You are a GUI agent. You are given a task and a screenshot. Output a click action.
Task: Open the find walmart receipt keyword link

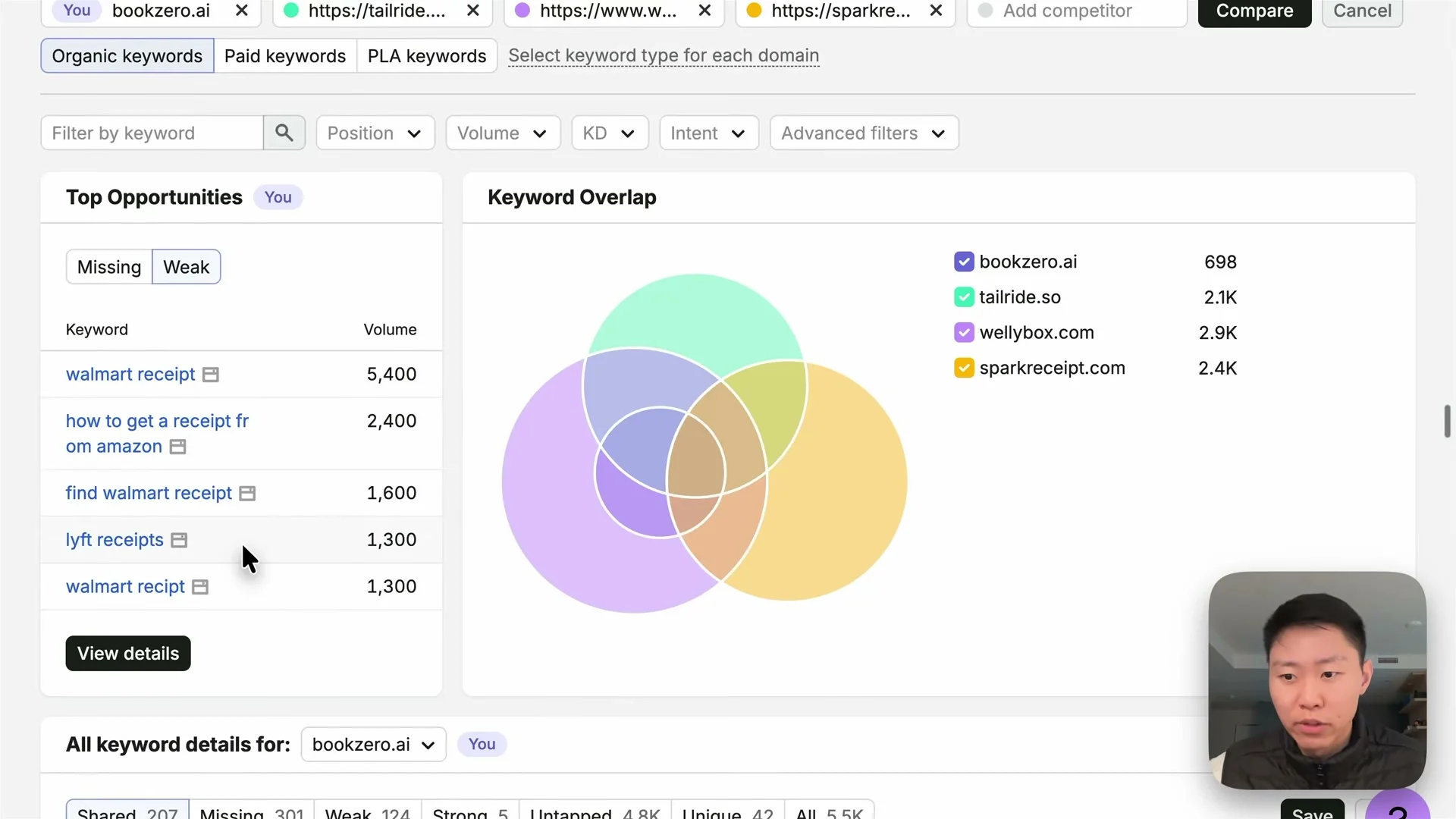(149, 494)
